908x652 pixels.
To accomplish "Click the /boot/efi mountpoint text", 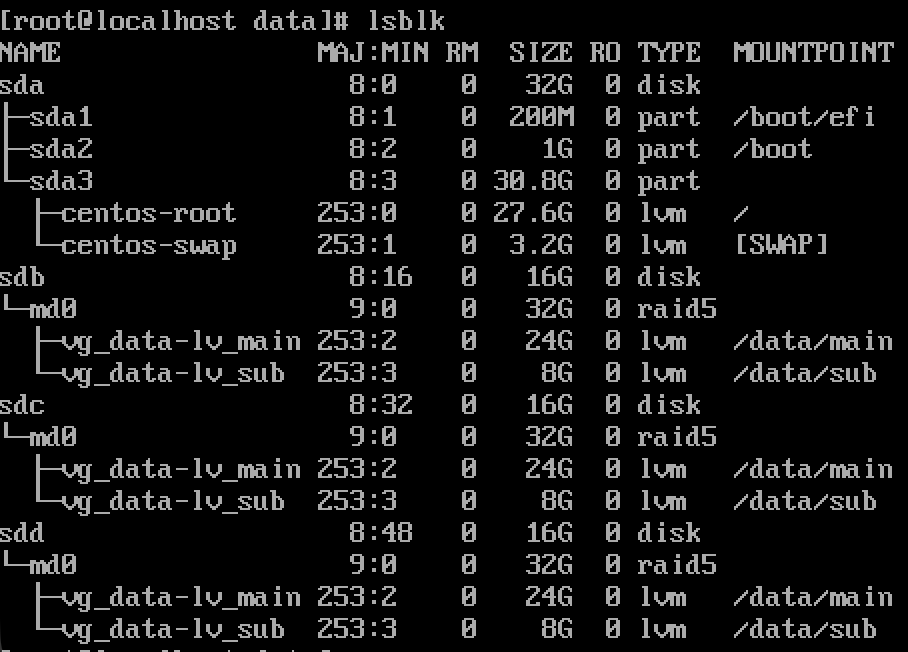I will (804, 117).
